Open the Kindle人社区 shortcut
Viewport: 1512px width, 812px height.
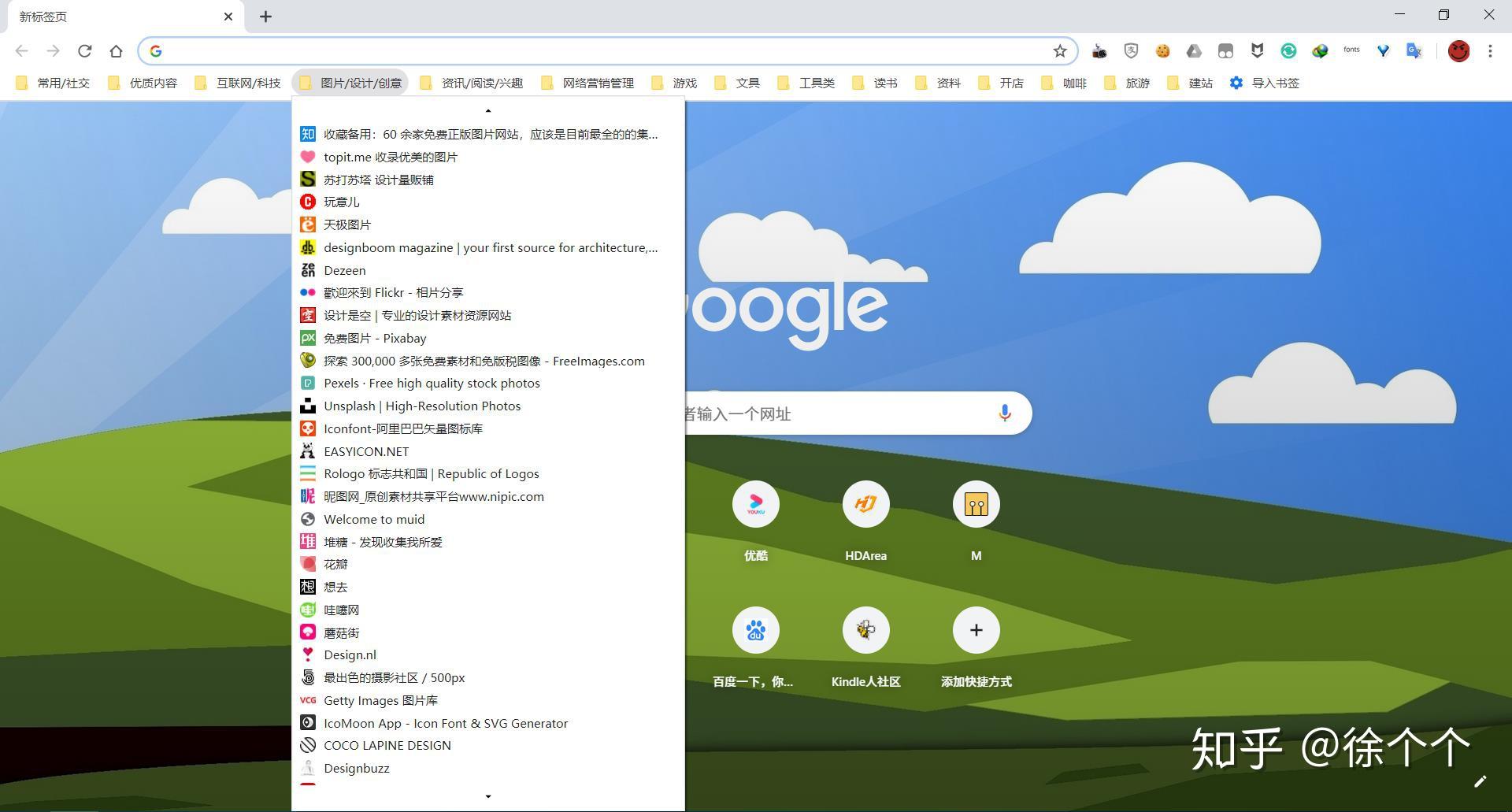coord(865,647)
